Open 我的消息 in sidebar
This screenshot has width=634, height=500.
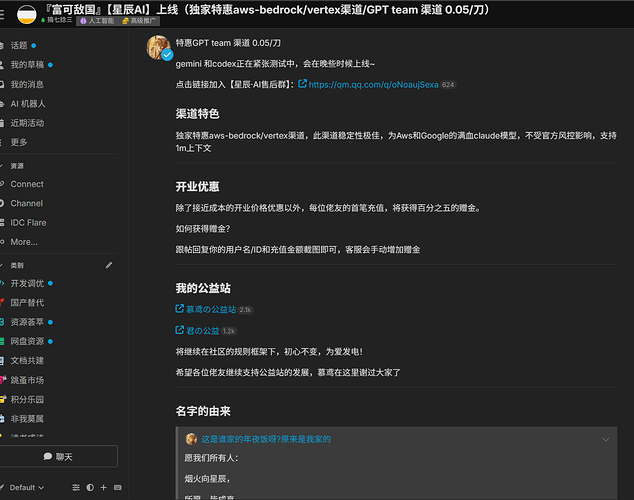click(x=25, y=84)
